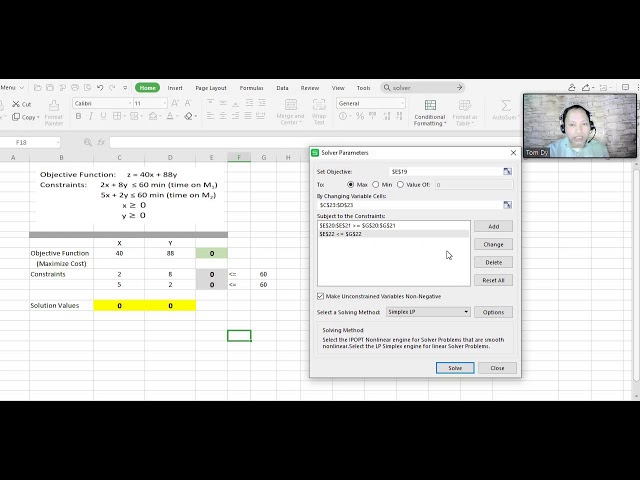Open the font name dropdown Calibri

[x=130, y=103]
